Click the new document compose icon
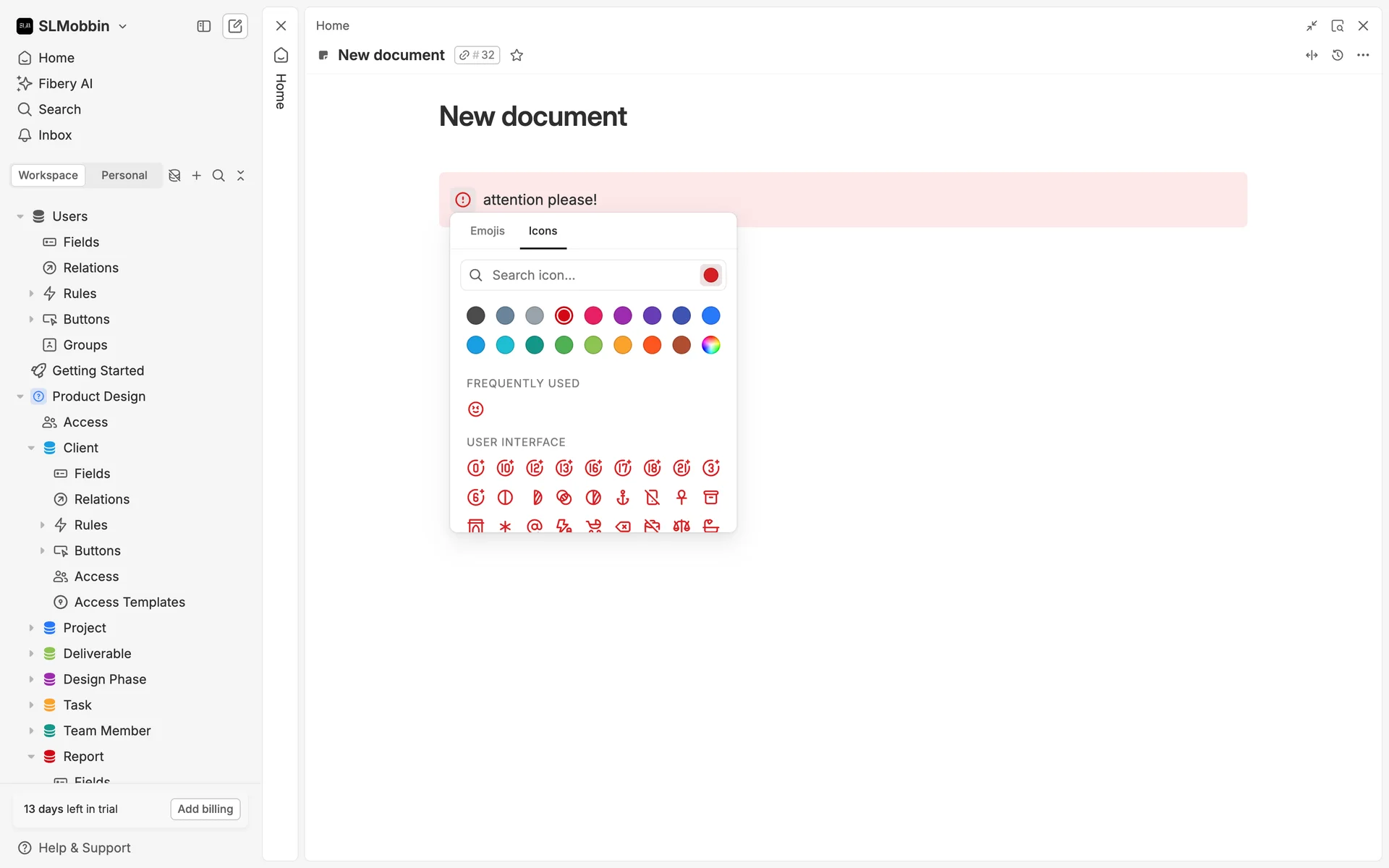The width and height of the screenshot is (1389, 868). pos(235,26)
